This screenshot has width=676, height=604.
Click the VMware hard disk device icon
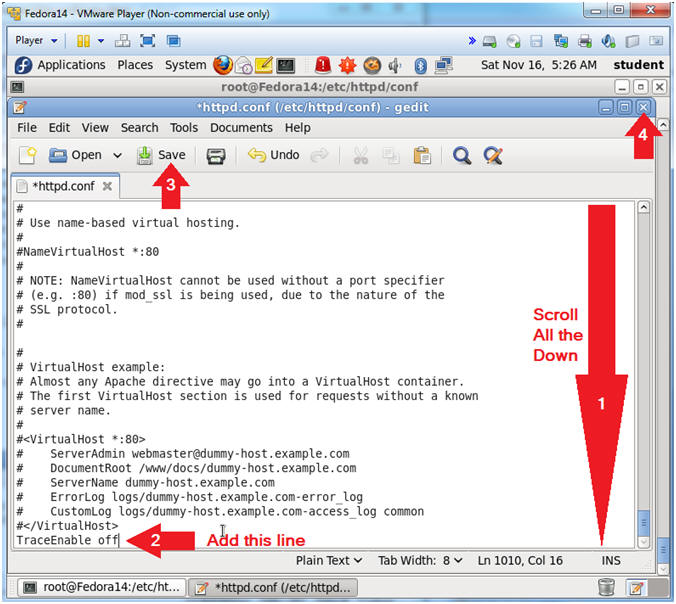pyautogui.click(x=489, y=41)
